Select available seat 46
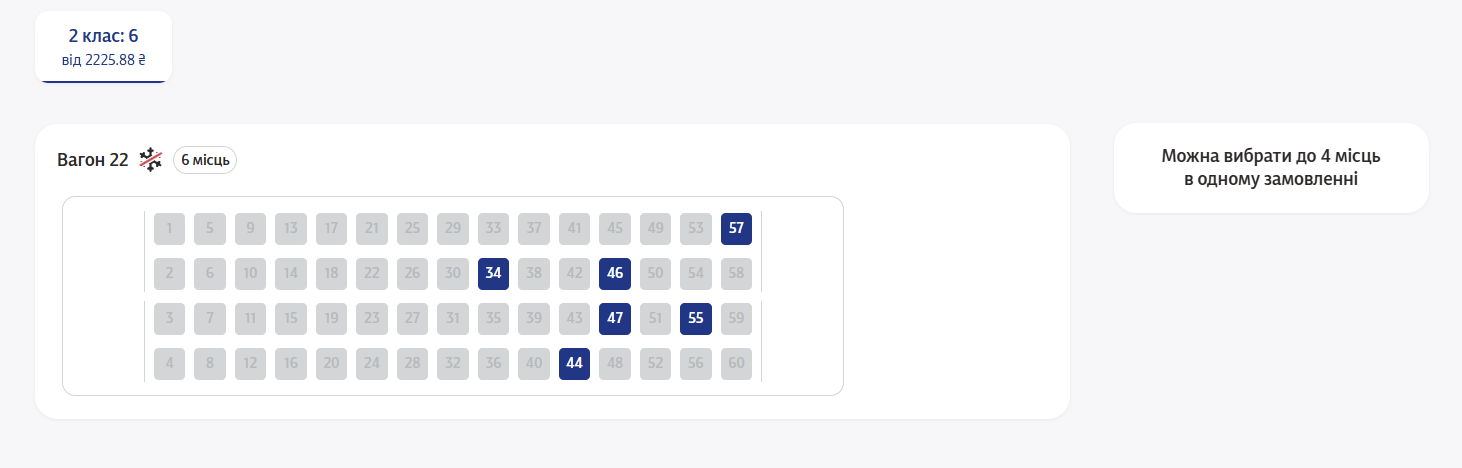The height and width of the screenshot is (468, 1462). click(x=615, y=274)
